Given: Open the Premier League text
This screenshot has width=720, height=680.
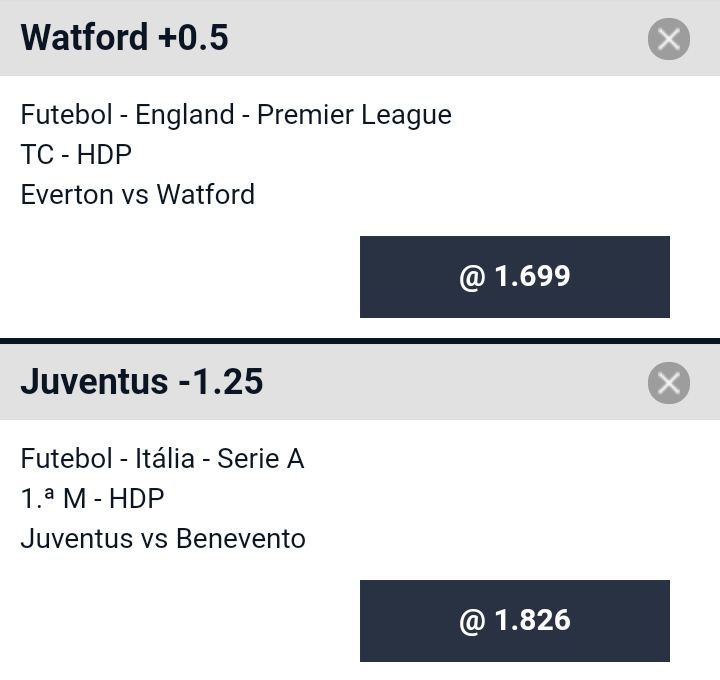Looking at the screenshot, I should [354, 115].
